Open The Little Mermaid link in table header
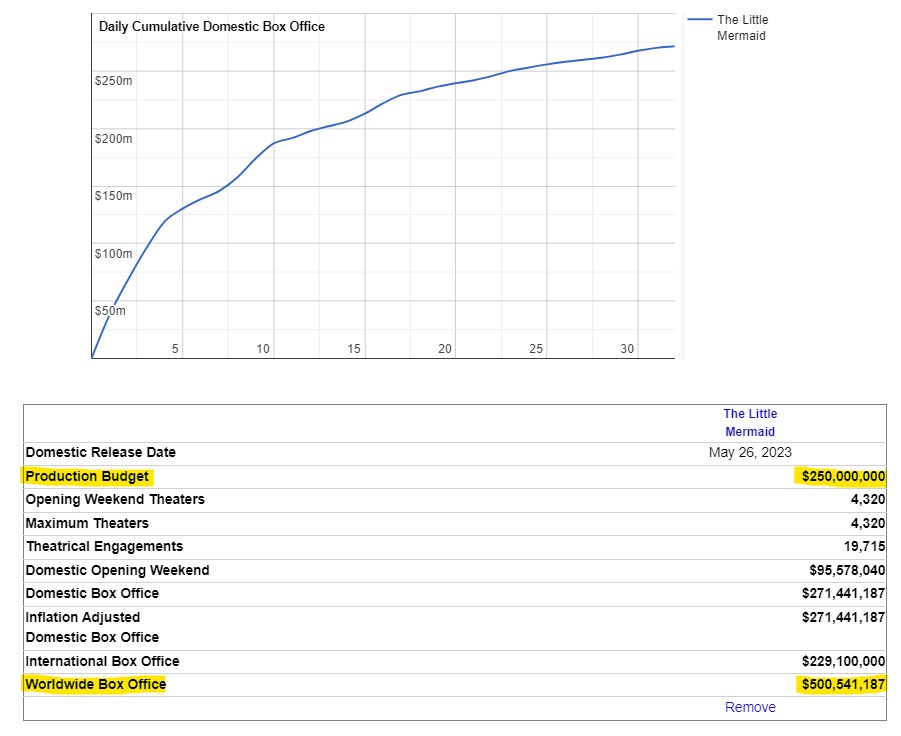Screen dimensions: 901x736 coord(750,423)
